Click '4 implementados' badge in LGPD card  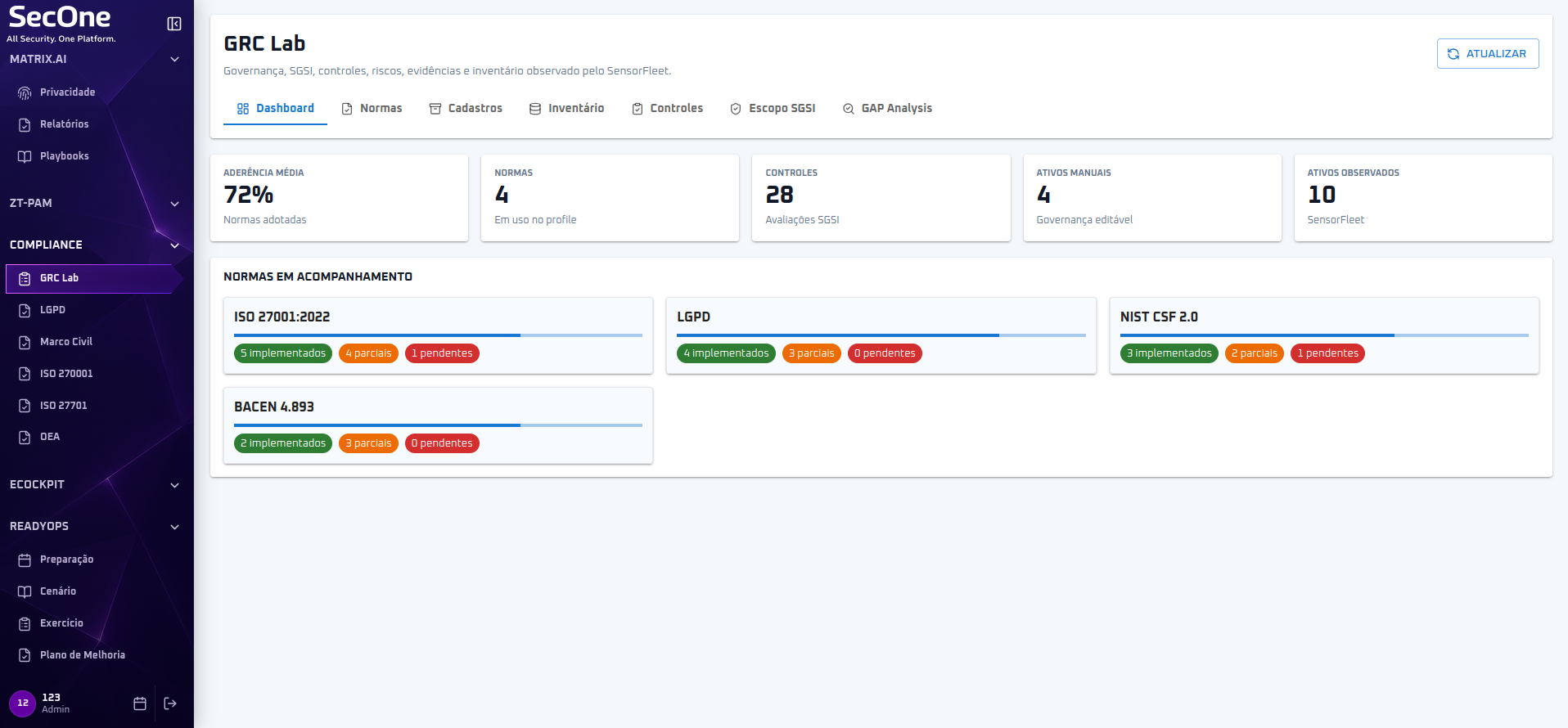726,353
